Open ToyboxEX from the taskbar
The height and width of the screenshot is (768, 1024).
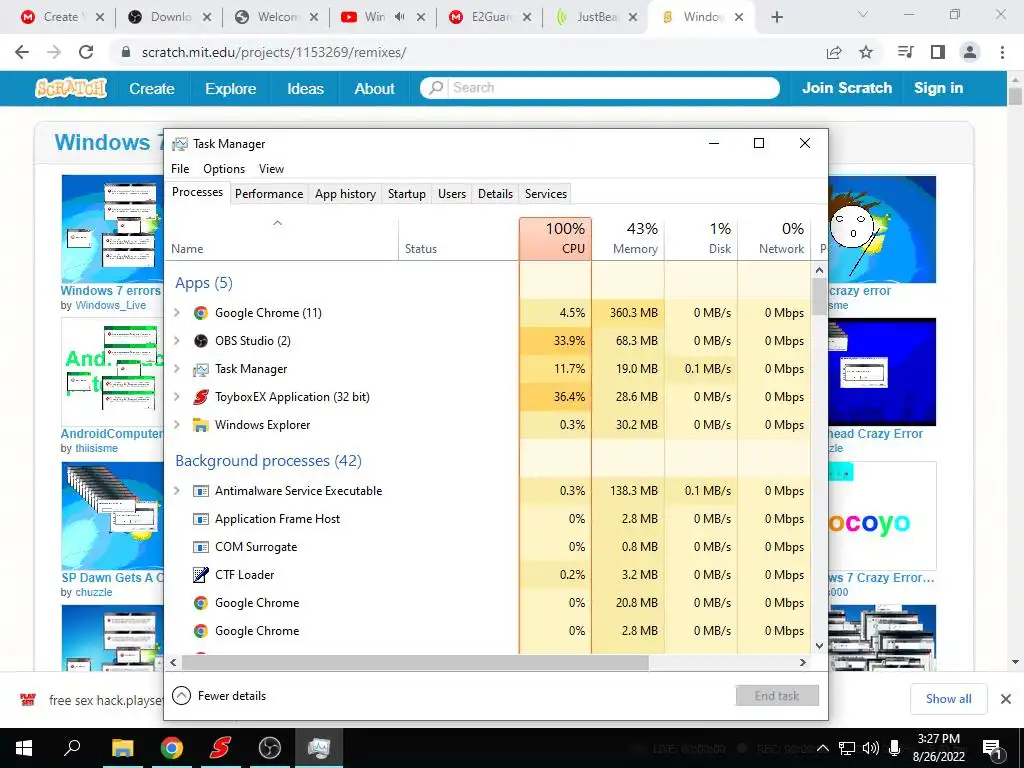[221, 748]
